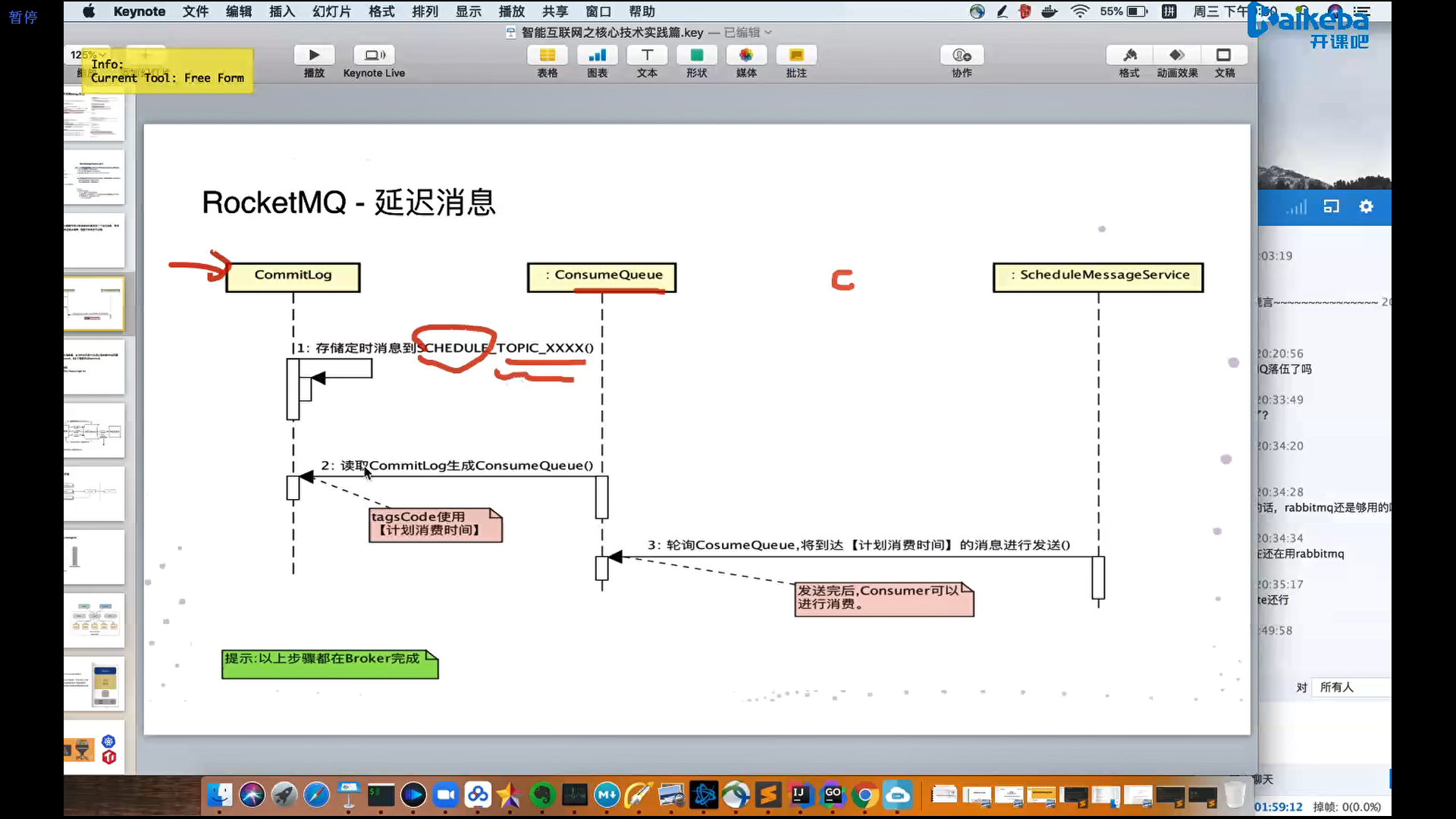The image size is (1456, 819).
Task: Click the settings gear in chat panel
Action: [1366, 206]
